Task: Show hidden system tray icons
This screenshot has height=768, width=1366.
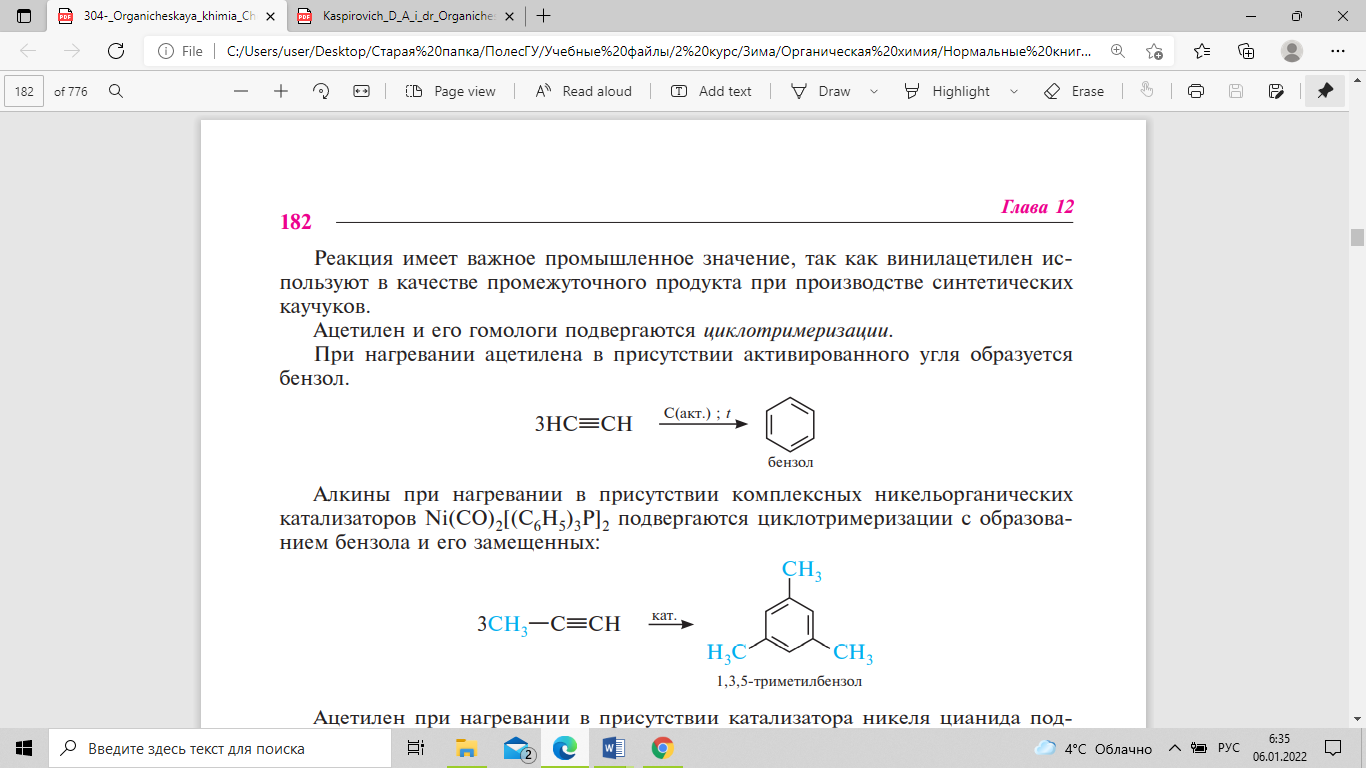Action: click(x=1177, y=748)
